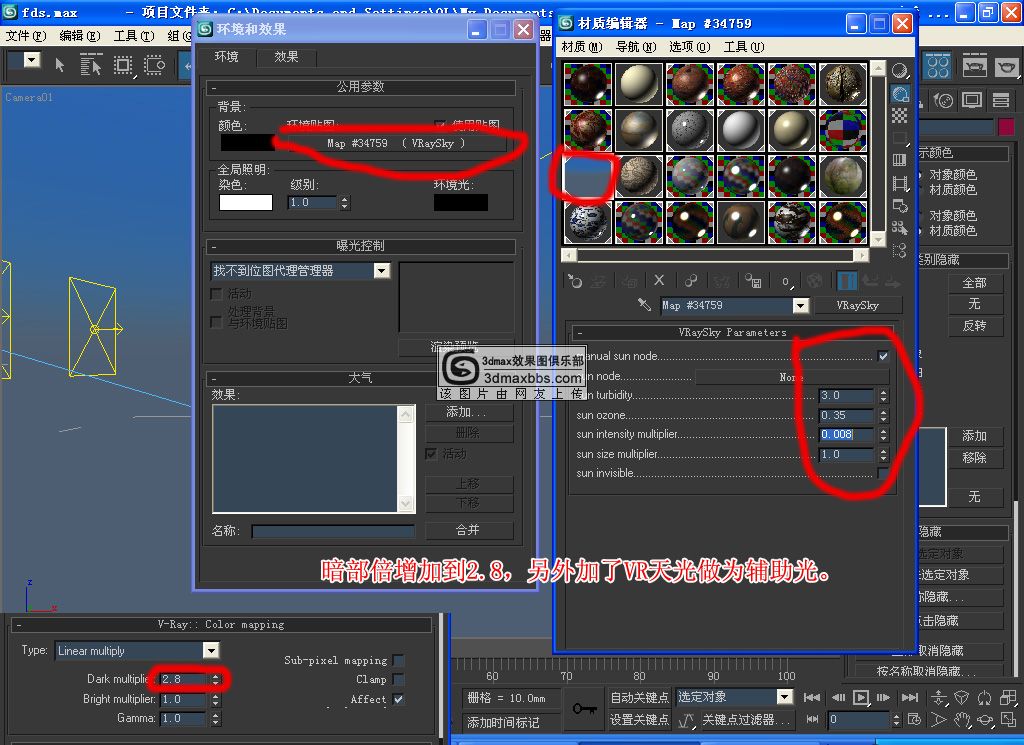
Task: Click the Get Material icon
Action: coord(575,281)
